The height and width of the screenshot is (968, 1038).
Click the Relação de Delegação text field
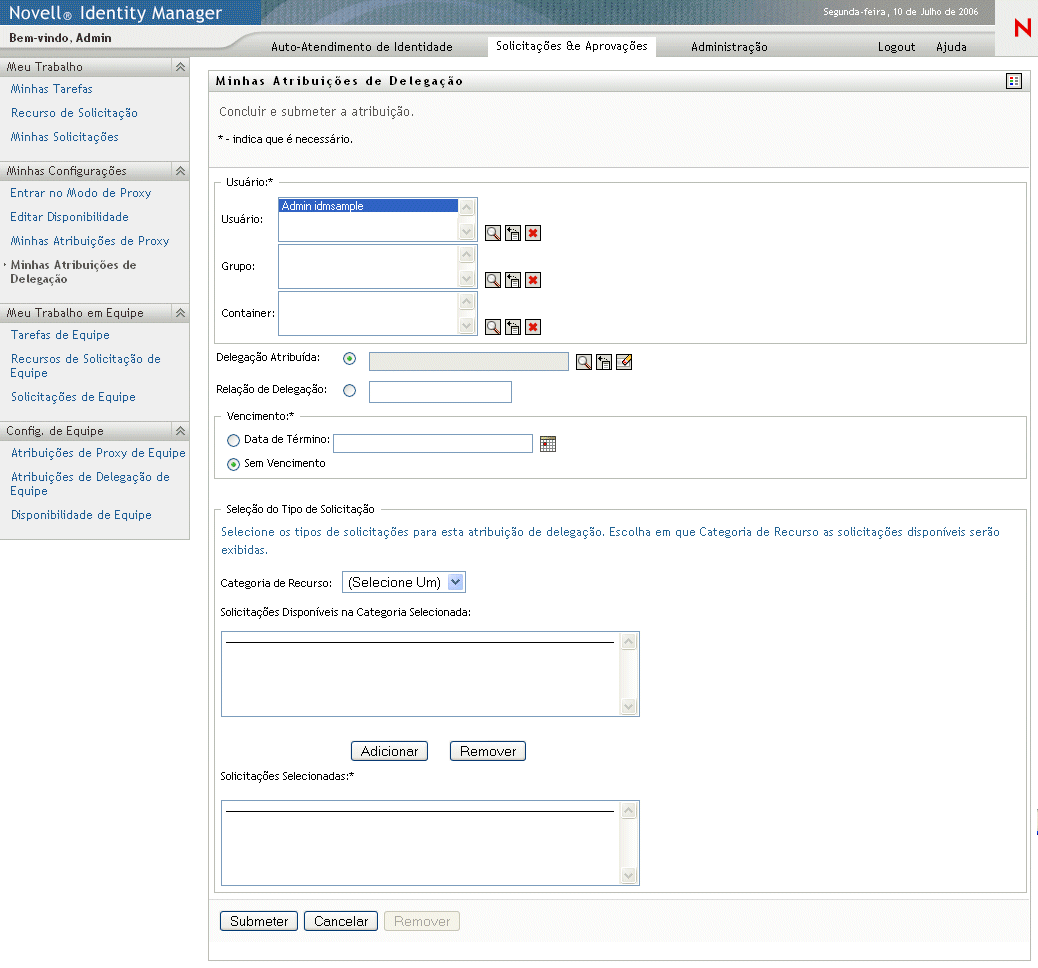click(x=440, y=392)
